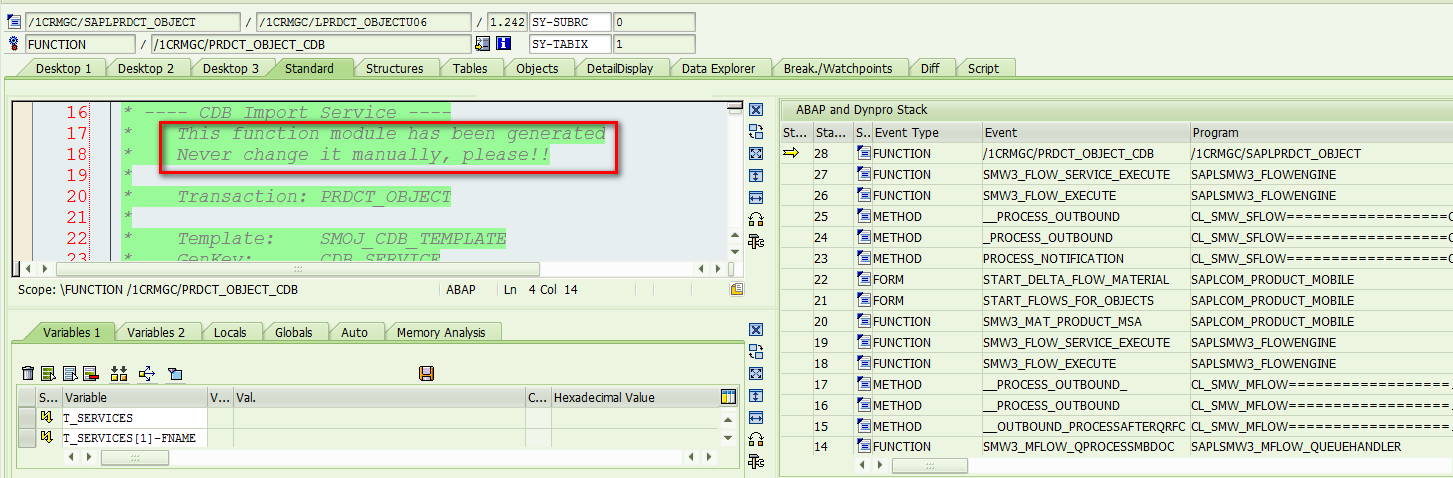Click the SY-SUBRC value field
Screen dimensions: 1453x478
[x=654, y=21]
